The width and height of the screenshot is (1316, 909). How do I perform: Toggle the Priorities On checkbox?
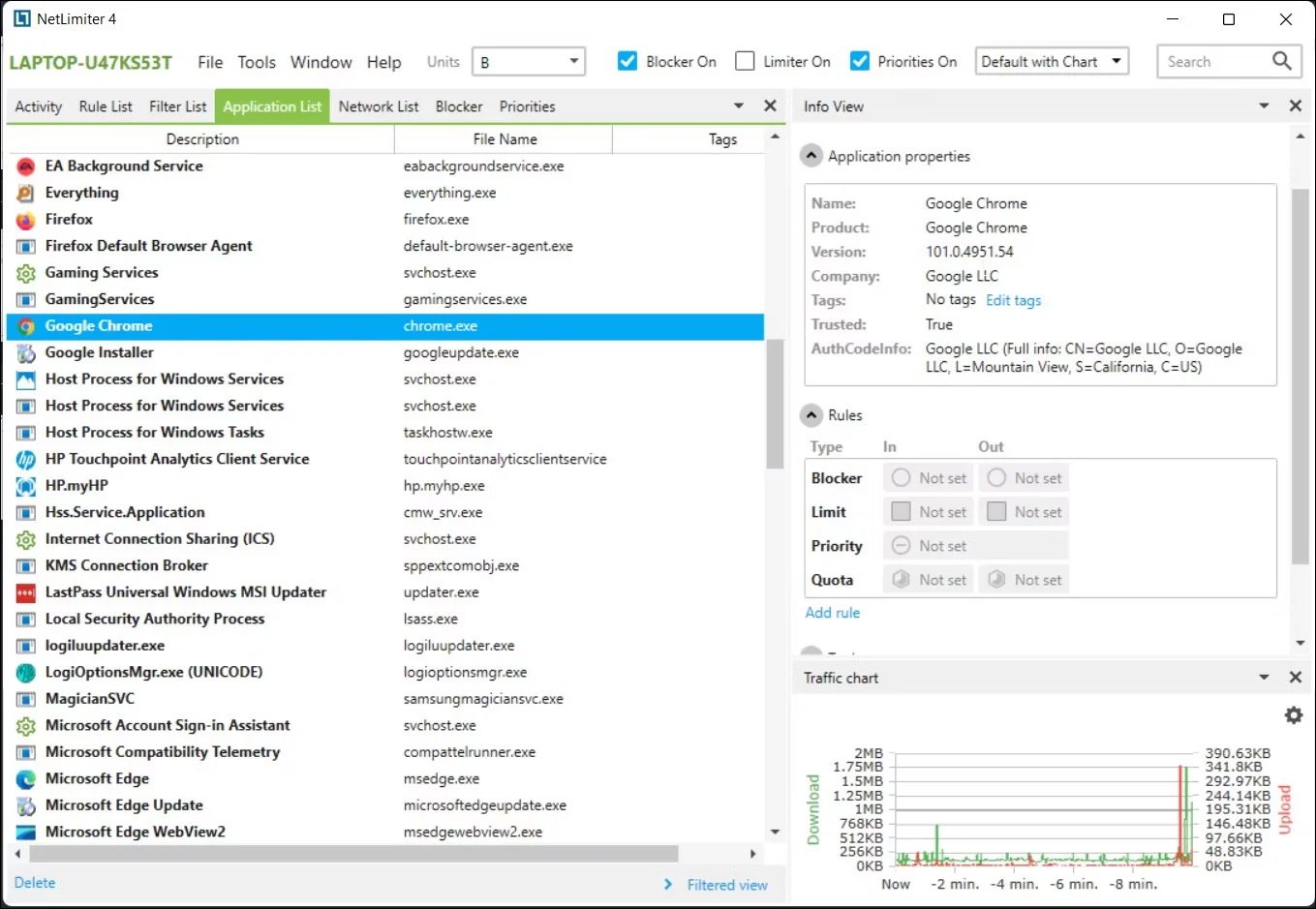(859, 61)
